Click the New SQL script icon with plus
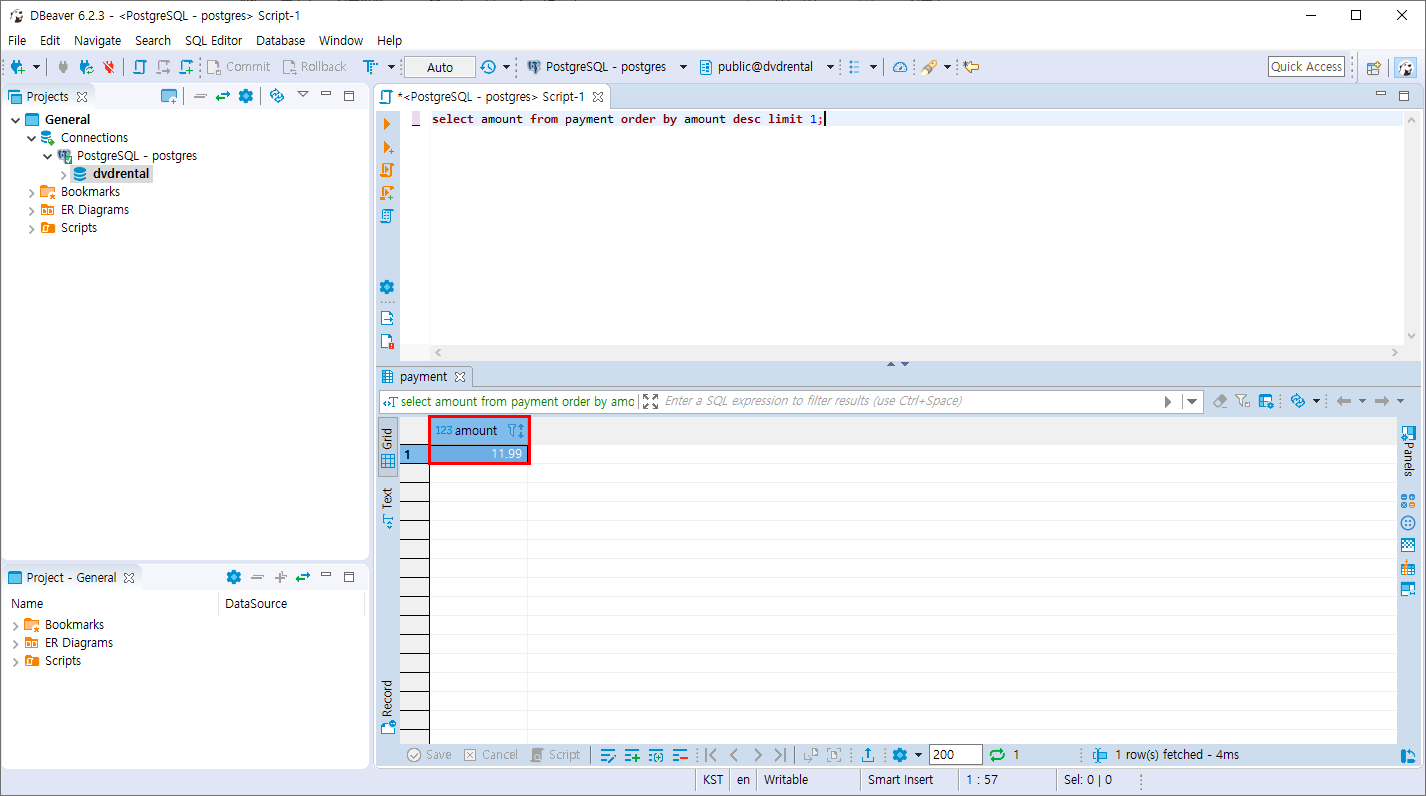The width and height of the screenshot is (1426, 796). (x=186, y=67)
